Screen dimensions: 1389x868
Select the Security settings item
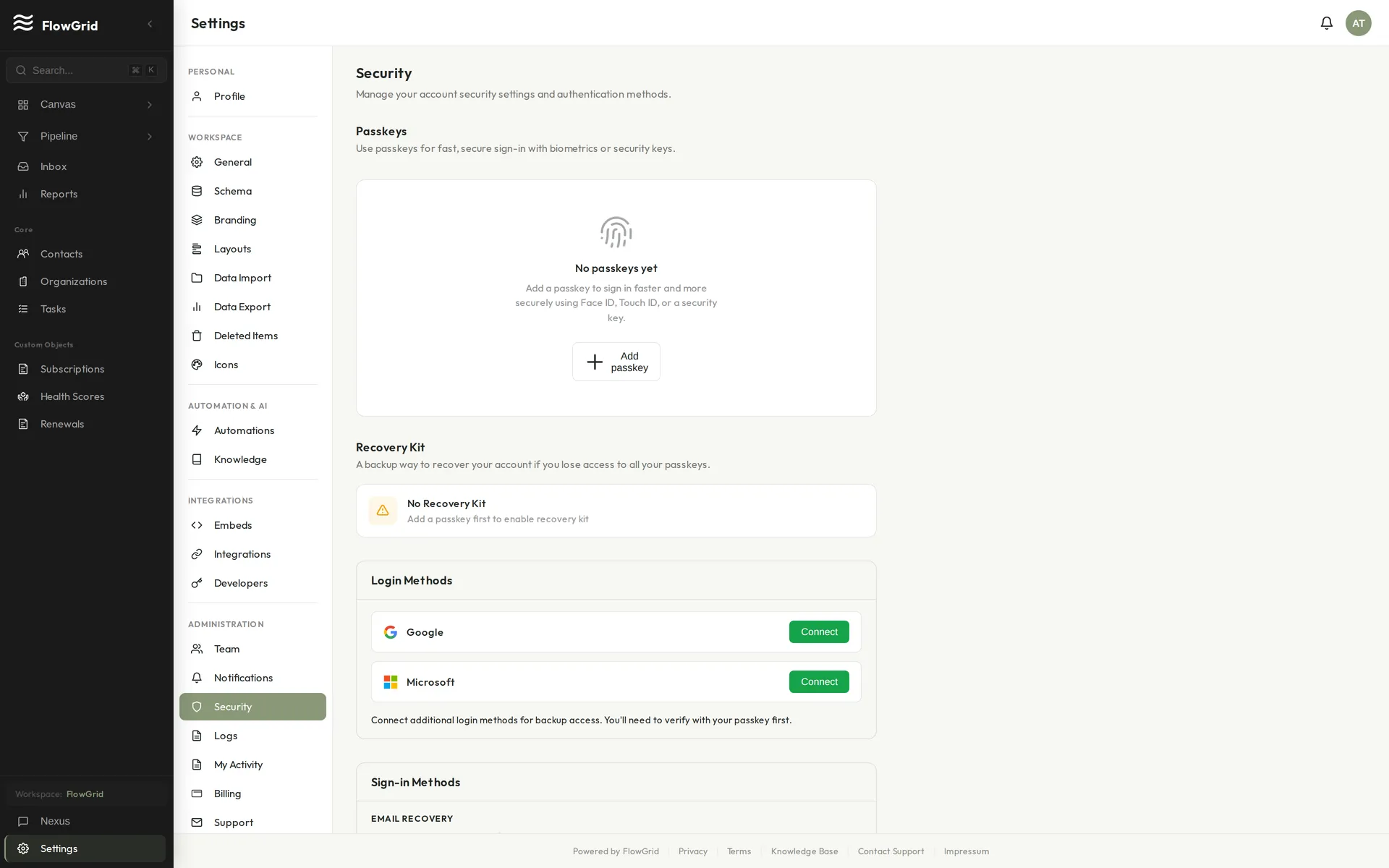coord(252,707)
